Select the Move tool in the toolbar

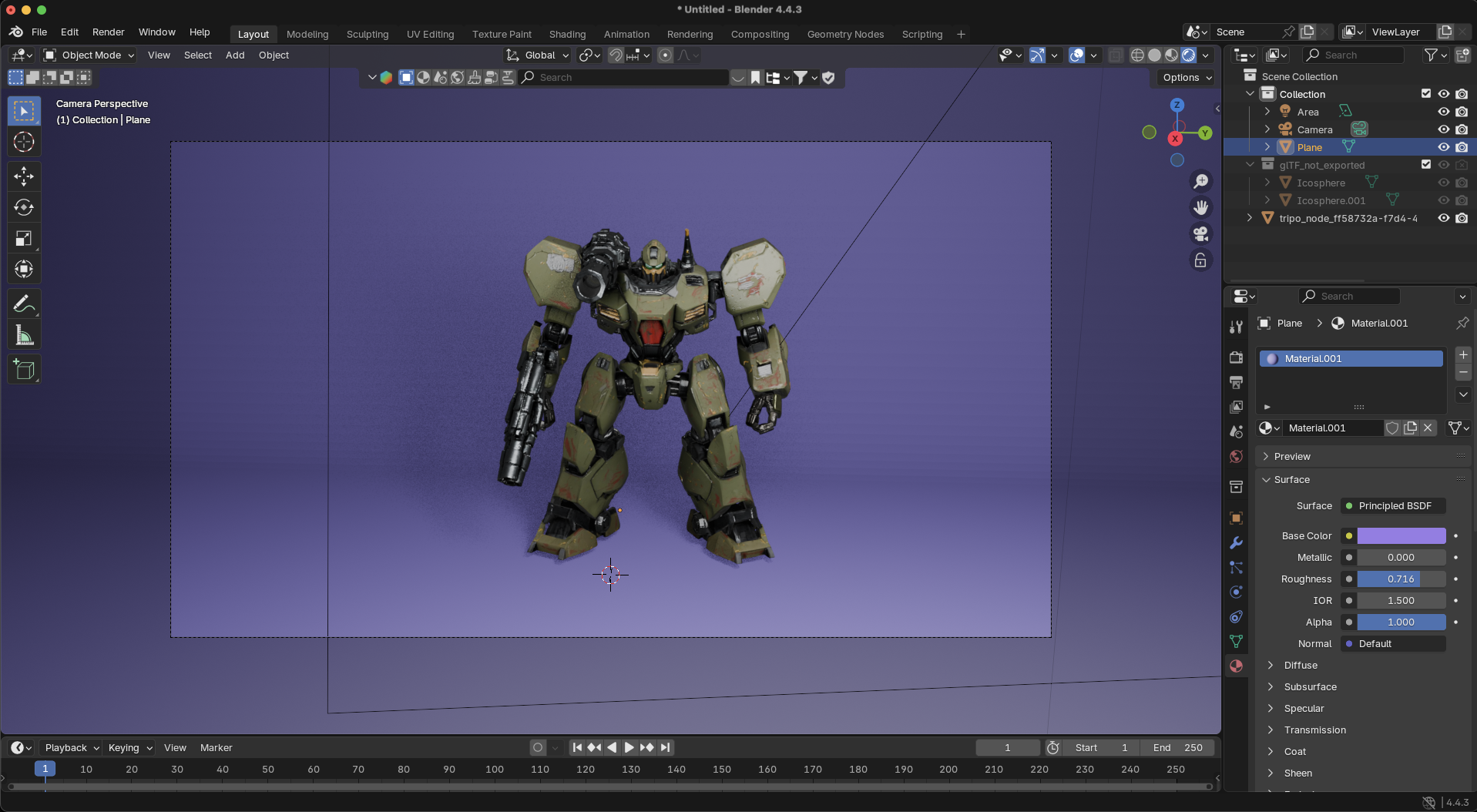tap(24, 176)
